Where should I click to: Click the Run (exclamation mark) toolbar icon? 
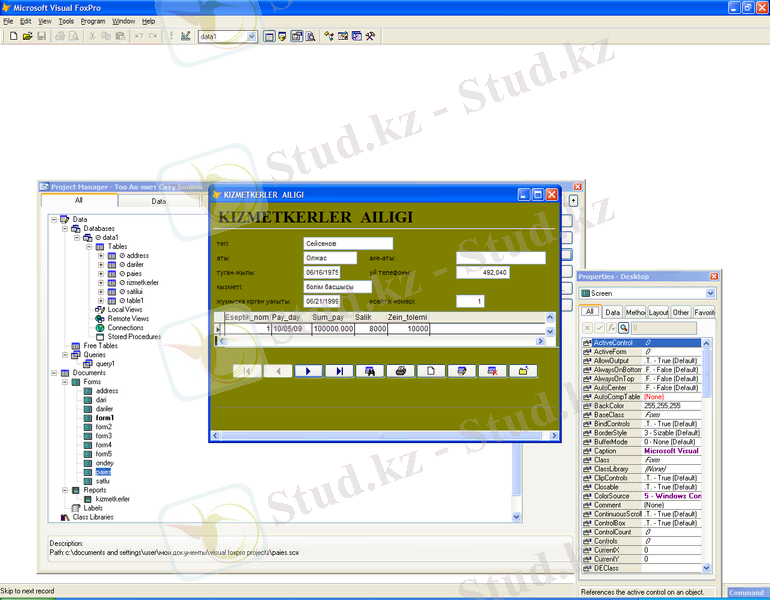[170, 36]
